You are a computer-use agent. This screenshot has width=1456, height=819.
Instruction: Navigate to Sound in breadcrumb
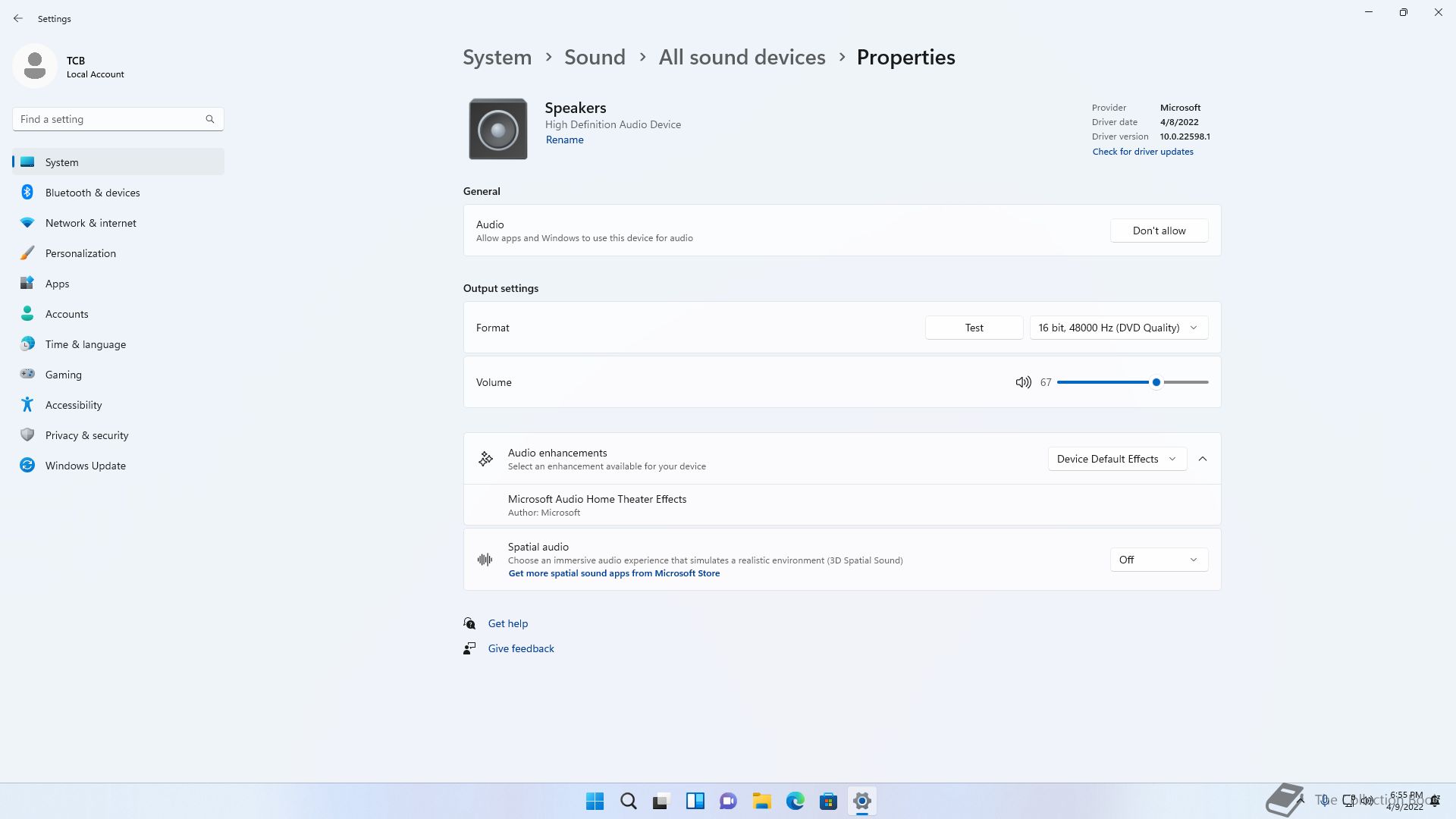pyautogui.click(x=595, y=58)
